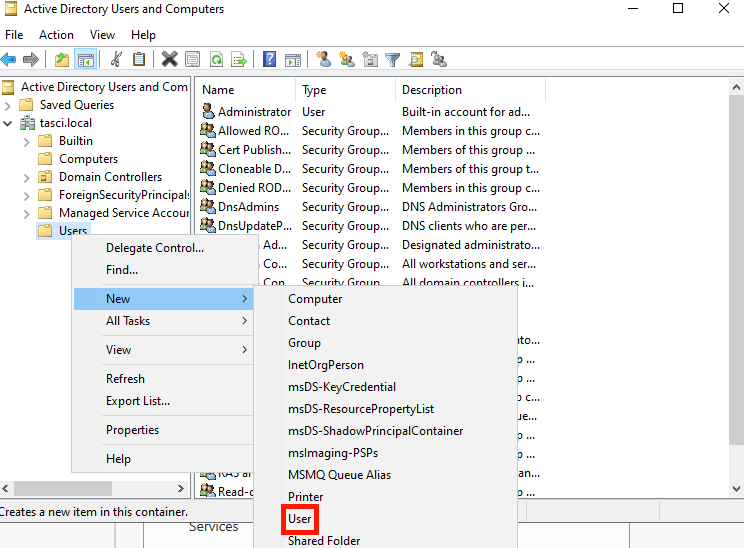Click the Cut scissors toolbar icon
The width and height of the screenshot is (744, 548).
(x=116, y=59)
